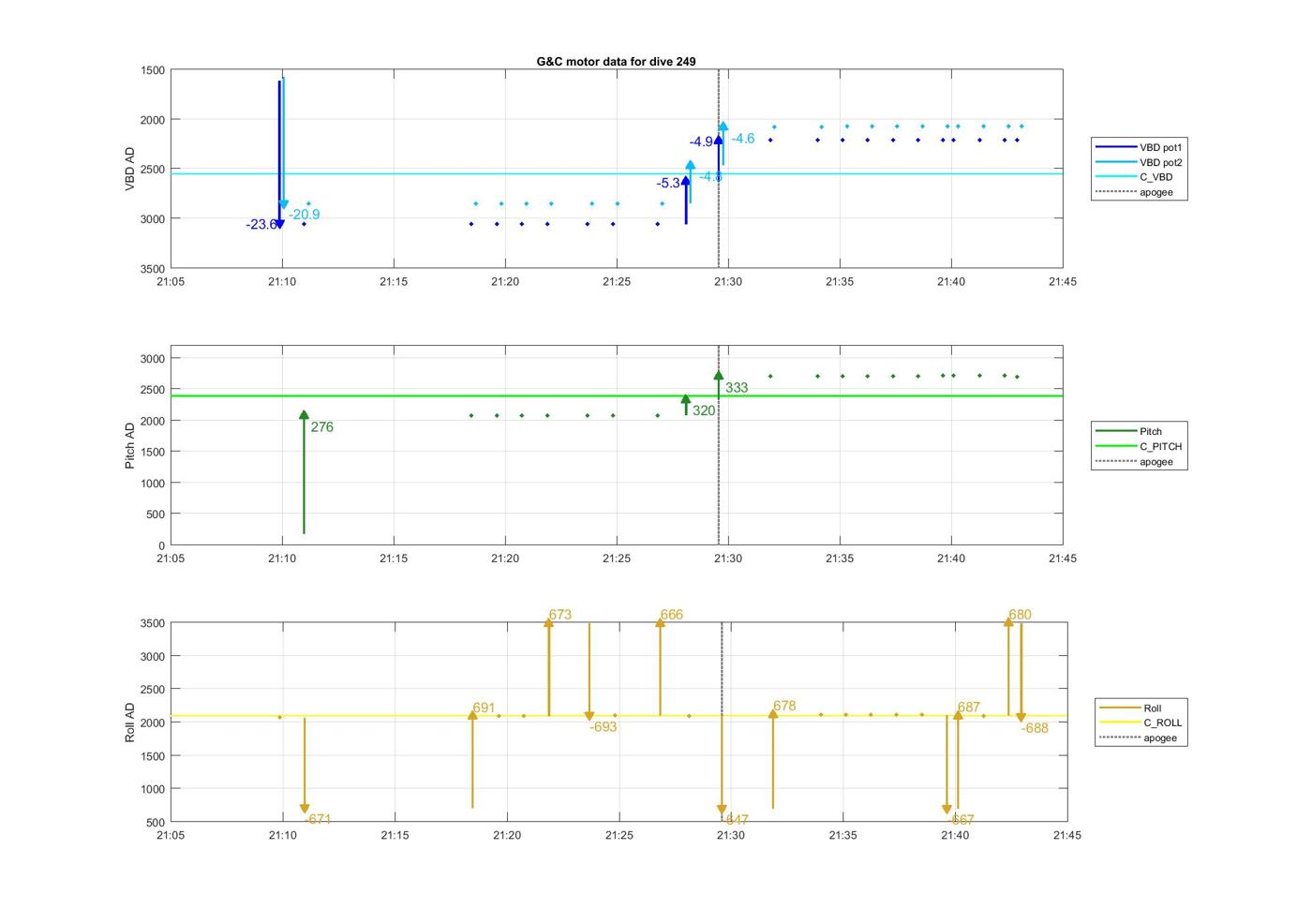
Task: Click the chart title 'G&C motor data for dive 249'
Action: click(x=616, y=61)
